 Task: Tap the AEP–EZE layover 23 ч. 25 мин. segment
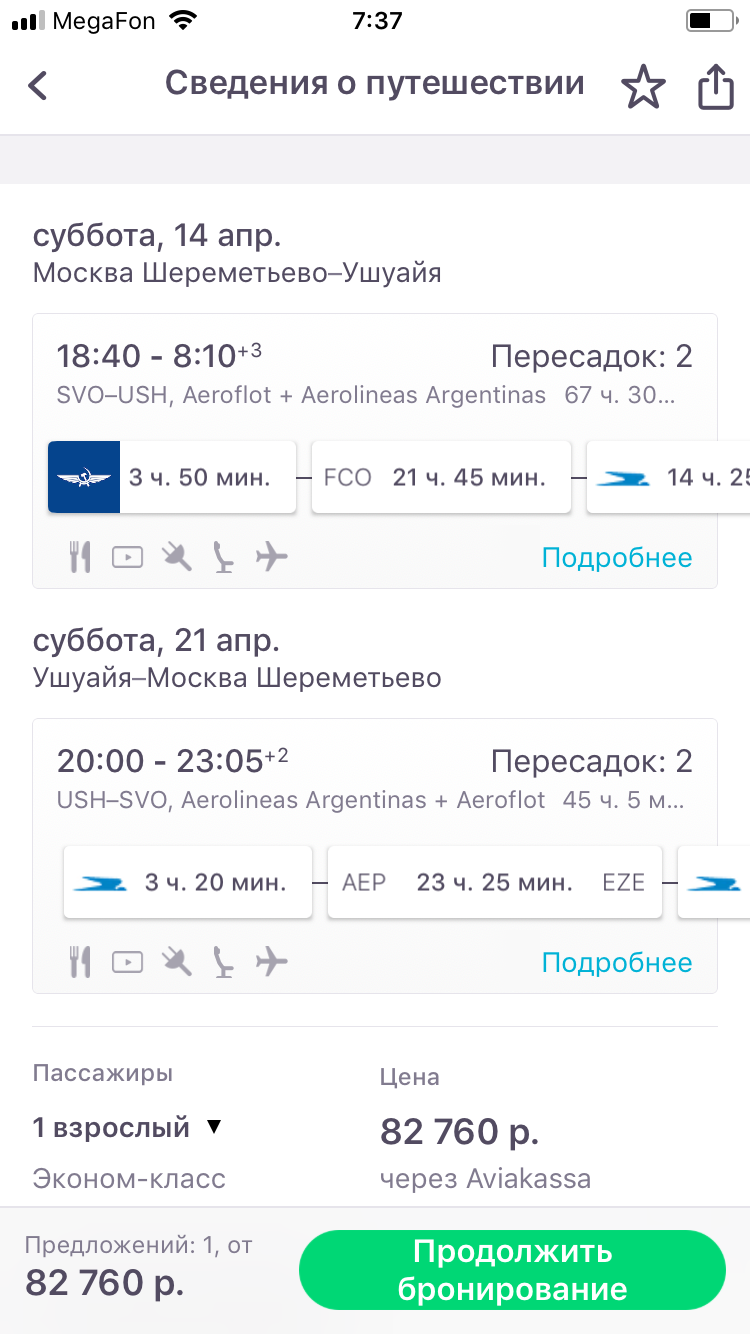point(494,882)
